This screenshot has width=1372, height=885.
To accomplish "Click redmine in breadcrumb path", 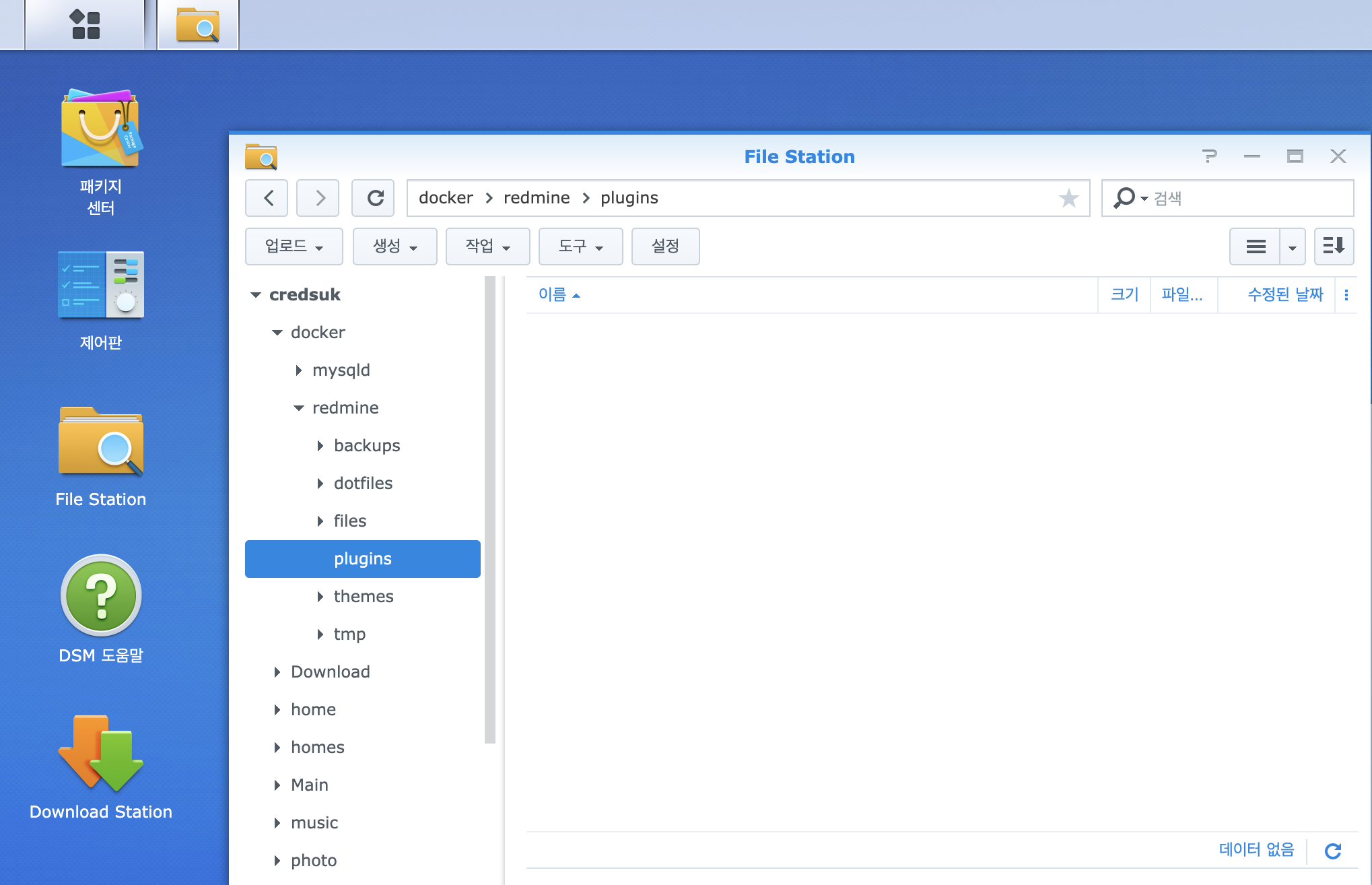I will 537,198.
